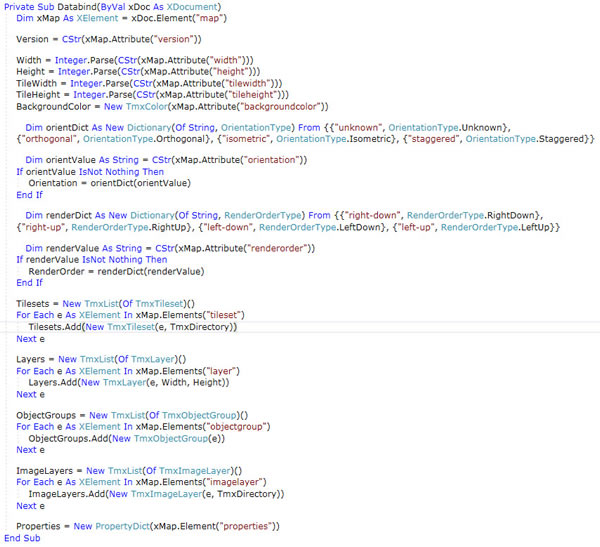Click the '{"orthogonal", OrientationType.Orthogonal}' continuation line
The width and height of the screenshot is (600, 547).
(x=305, y=139)
